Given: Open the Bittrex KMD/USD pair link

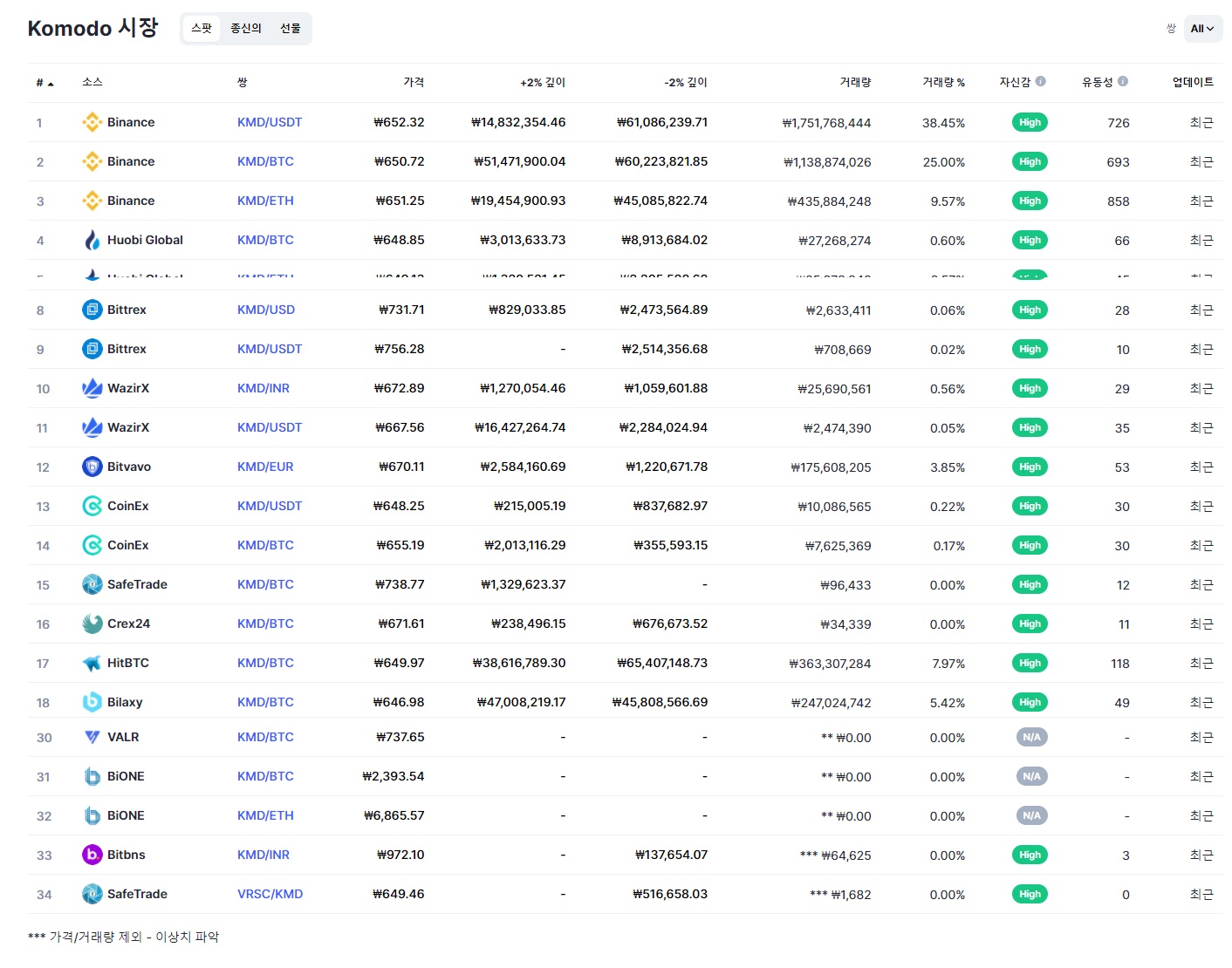Looking at the screenshot, I should pyautogui.click(x=266, y=310).
